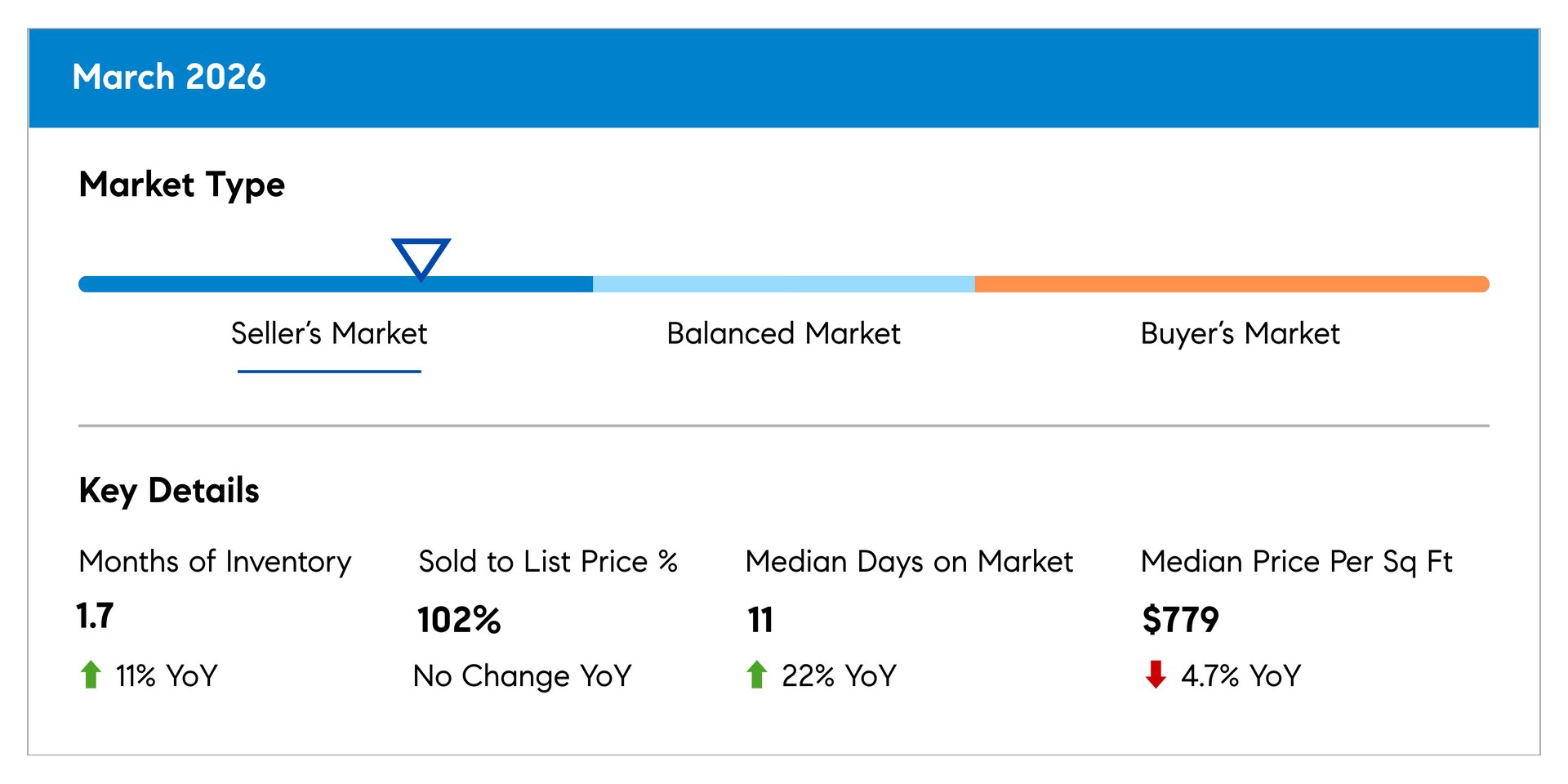Image resolution: width=1568 pixels, height=784 pixels.
Task: Click the triangle market indicator marker
Action: pyautogui.click(x=421, y=257)
